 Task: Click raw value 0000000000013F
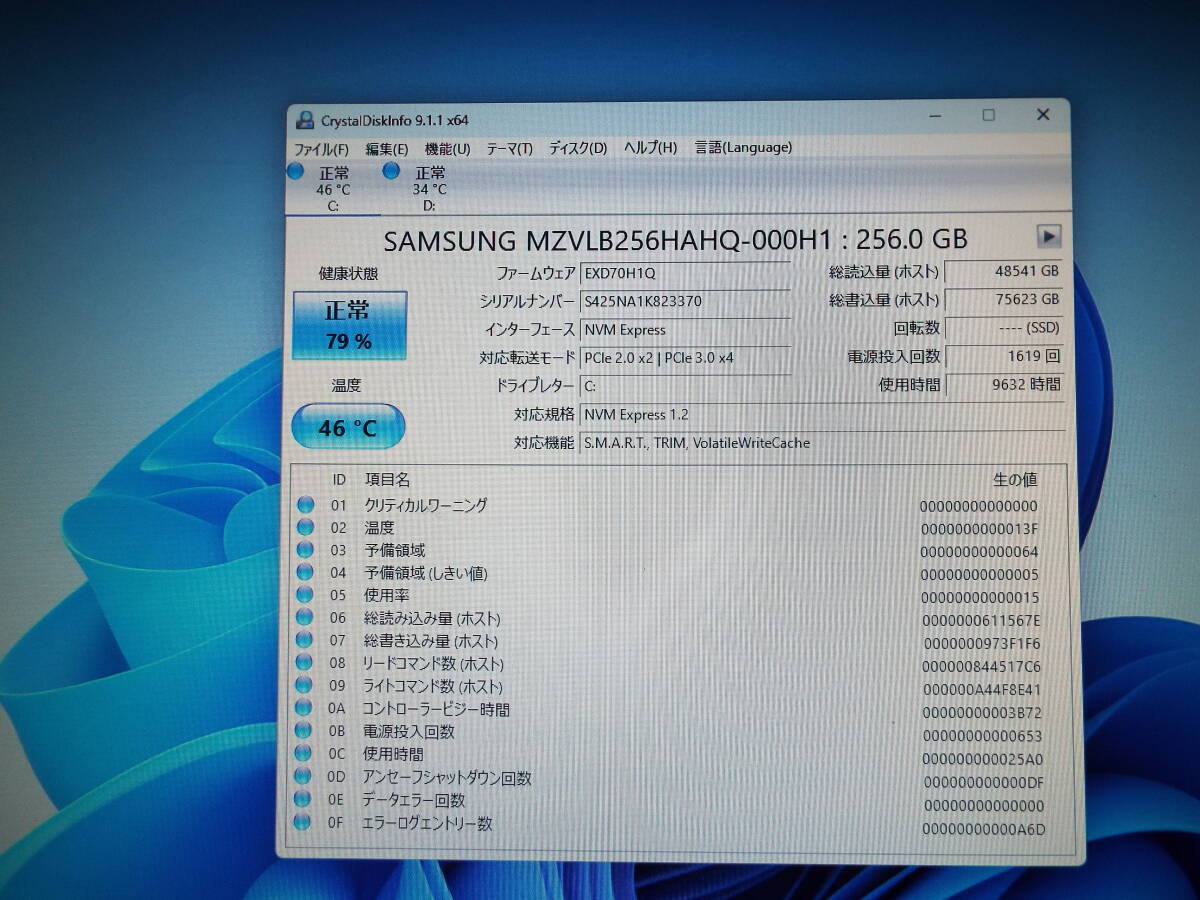coord(980,529)
